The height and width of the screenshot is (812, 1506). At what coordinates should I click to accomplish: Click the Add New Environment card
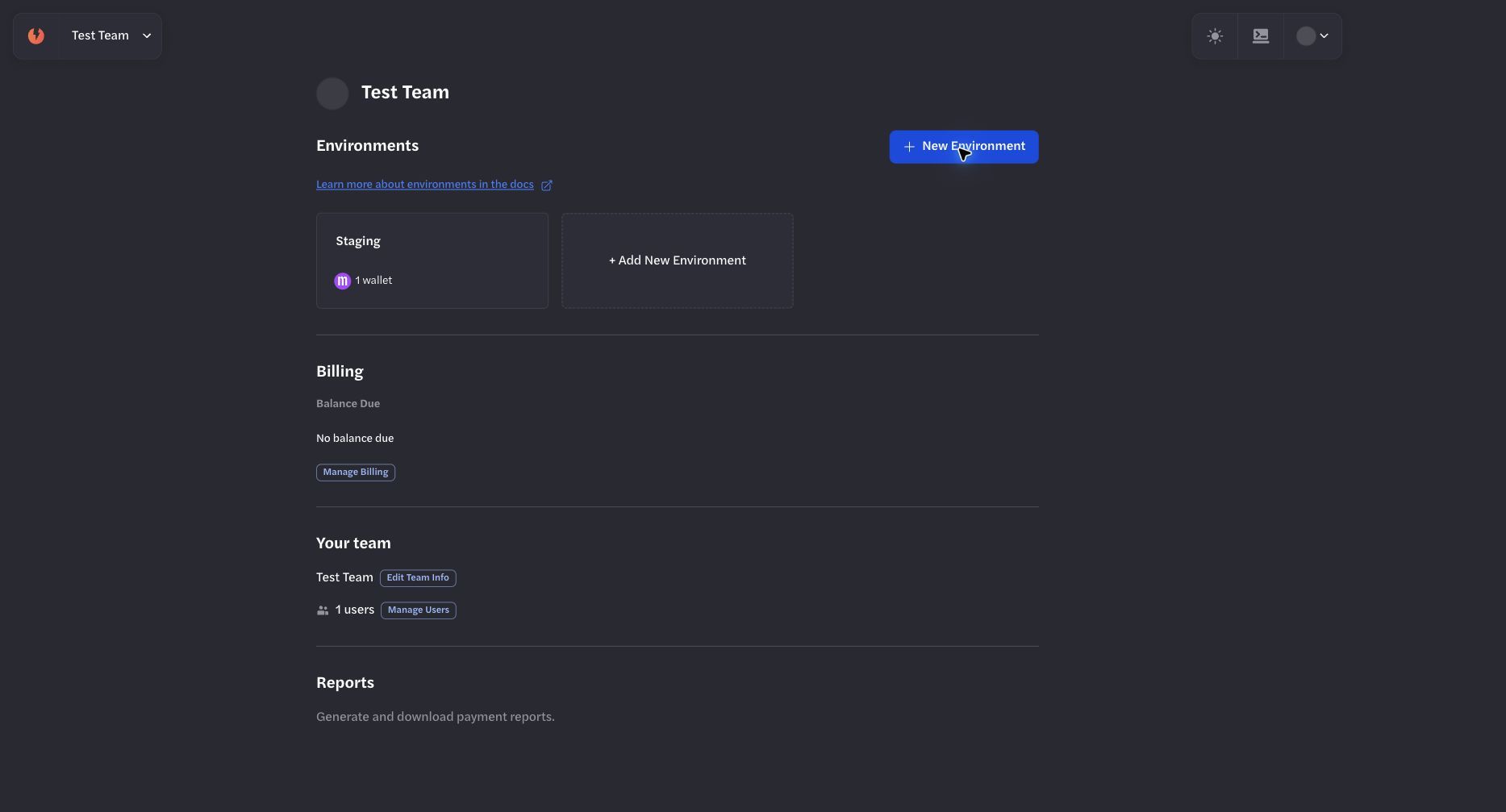678,260
